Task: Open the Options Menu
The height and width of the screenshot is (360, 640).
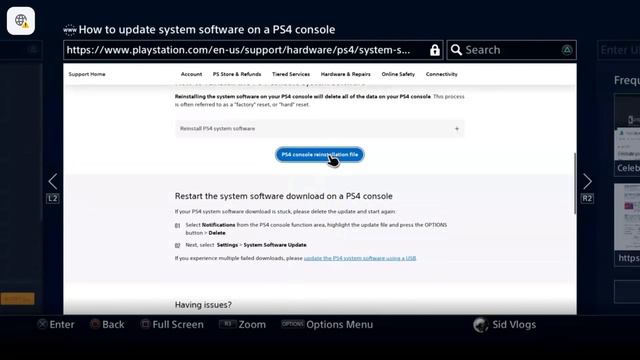Action: tap(327, 324)
